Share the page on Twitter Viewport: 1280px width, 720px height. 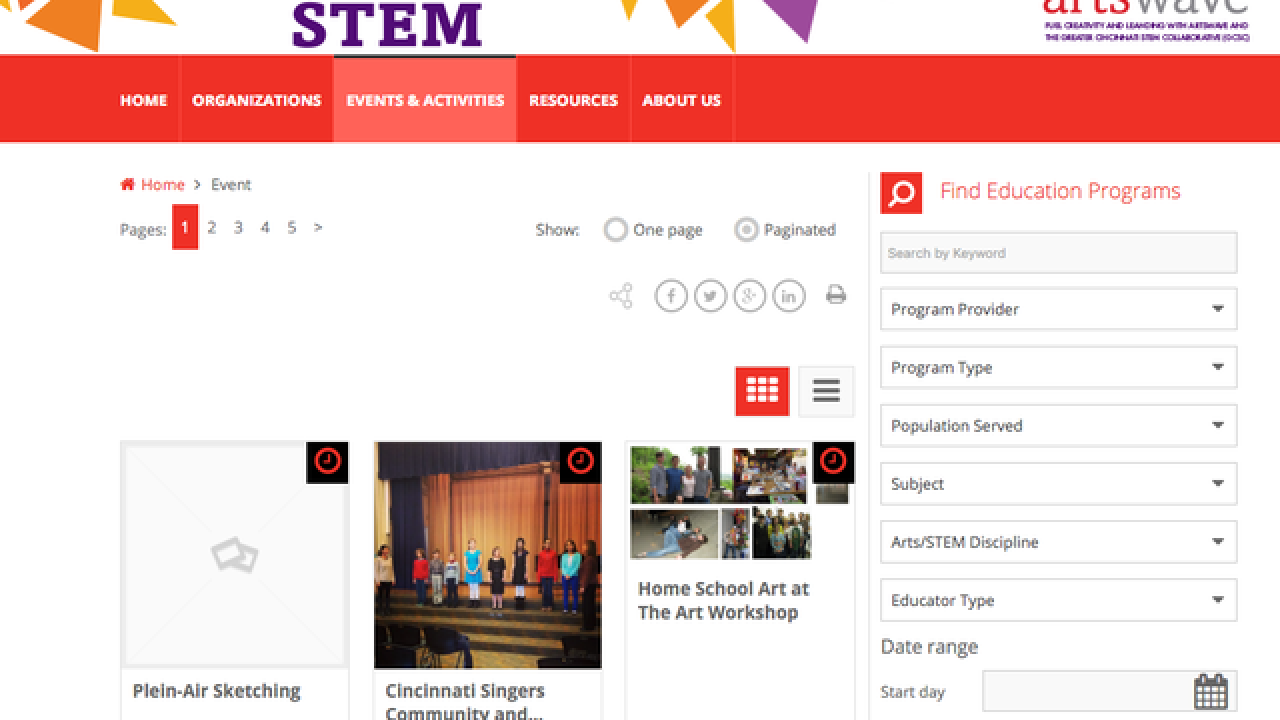710,296
